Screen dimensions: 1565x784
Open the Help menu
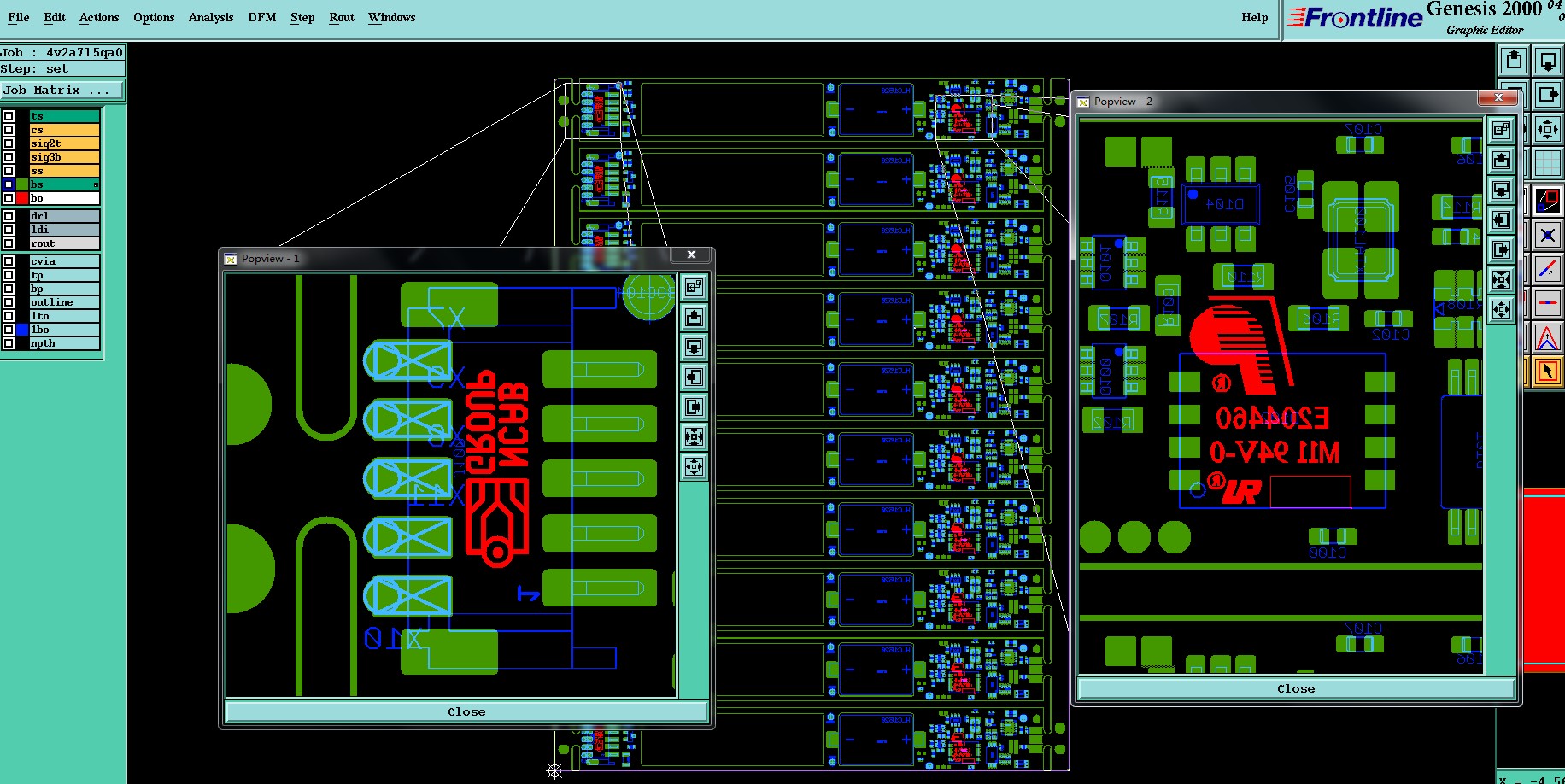(x=1255, y=17)
